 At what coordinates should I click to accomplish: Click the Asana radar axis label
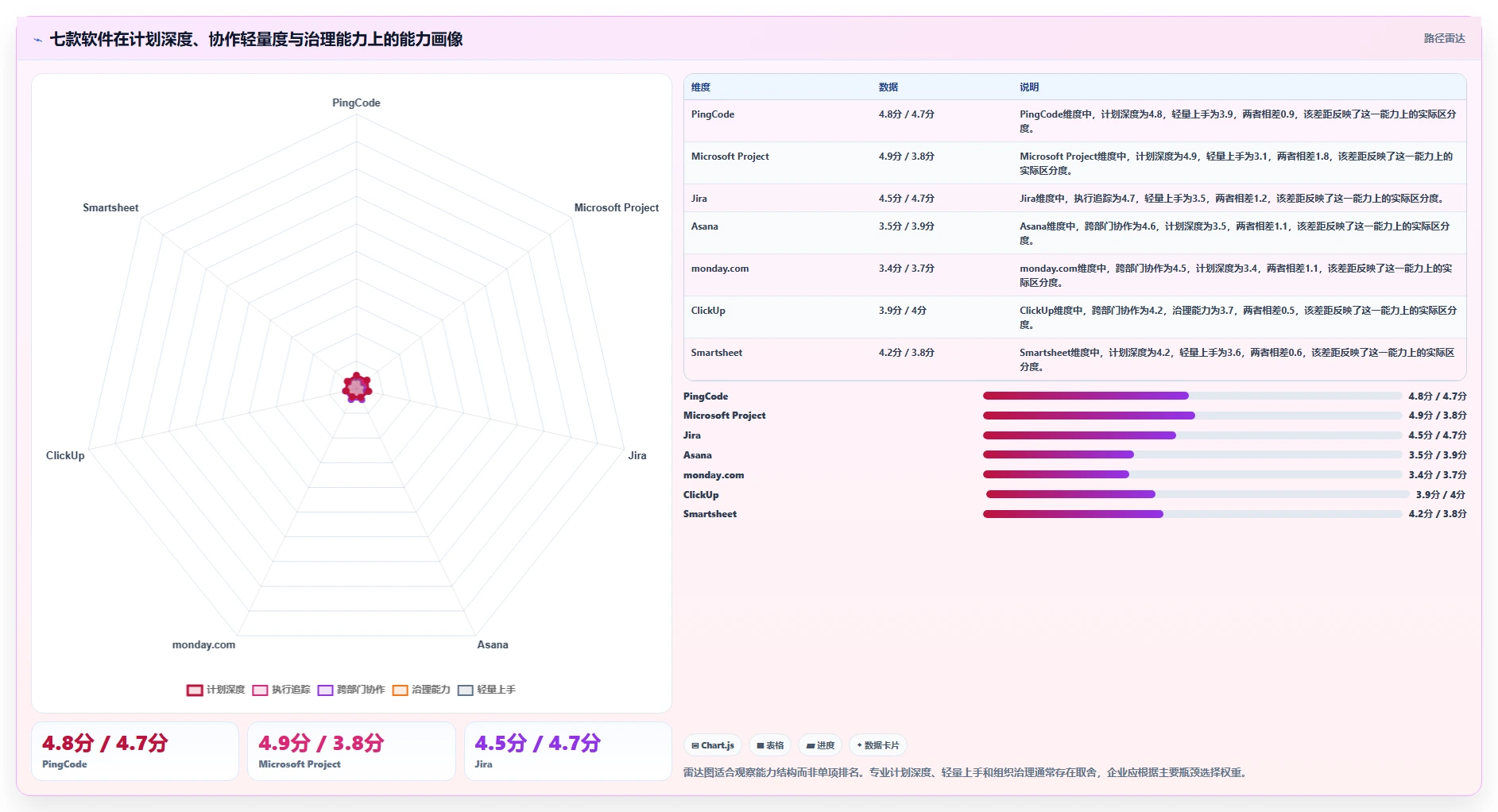[493, 645]
